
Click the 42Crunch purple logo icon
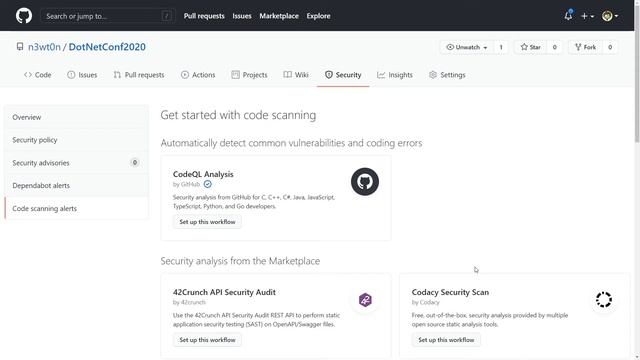click(365, 300)
